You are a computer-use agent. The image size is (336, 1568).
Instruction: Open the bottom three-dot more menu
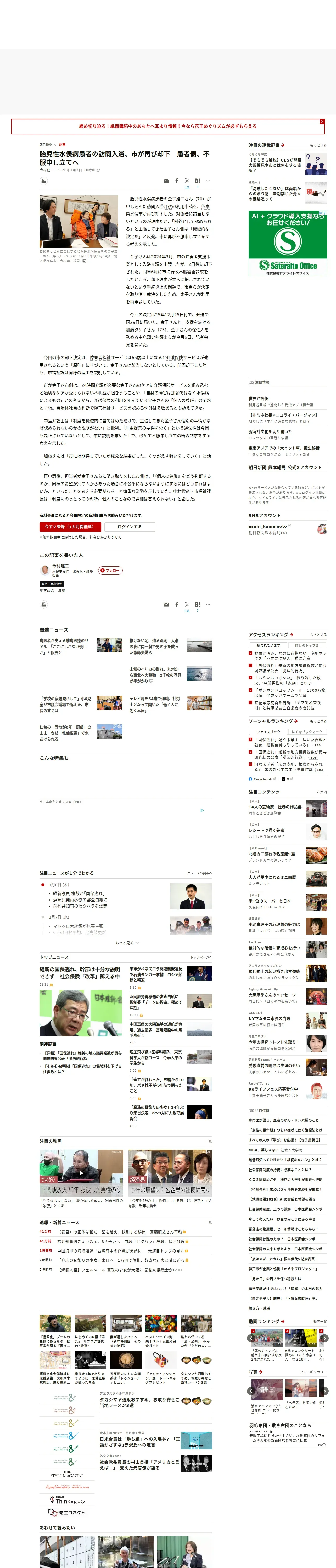pos(208,604)
